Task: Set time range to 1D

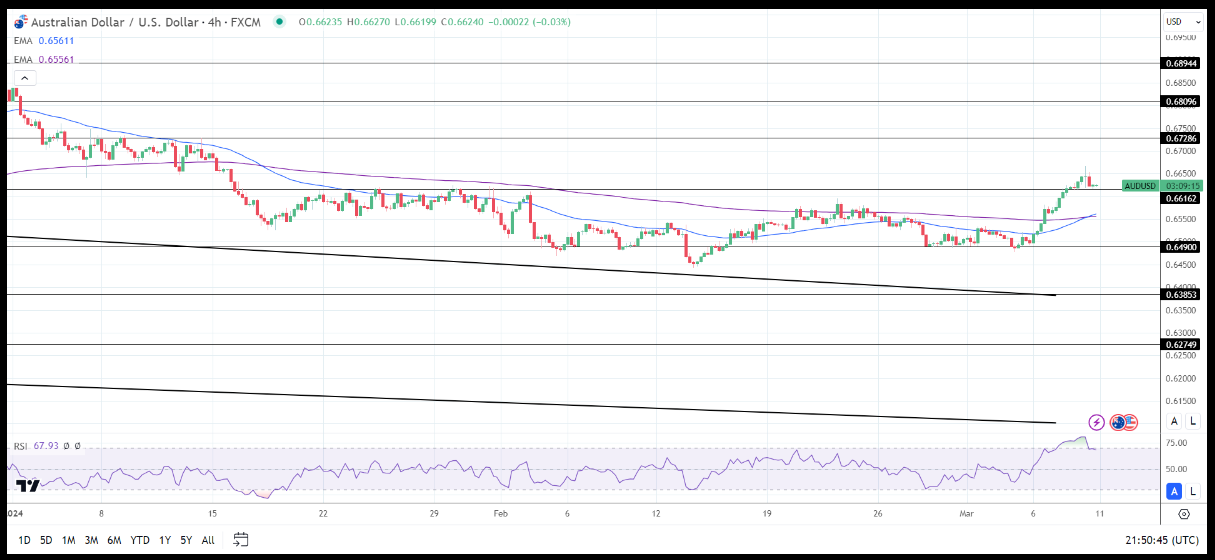Action: 24,540
